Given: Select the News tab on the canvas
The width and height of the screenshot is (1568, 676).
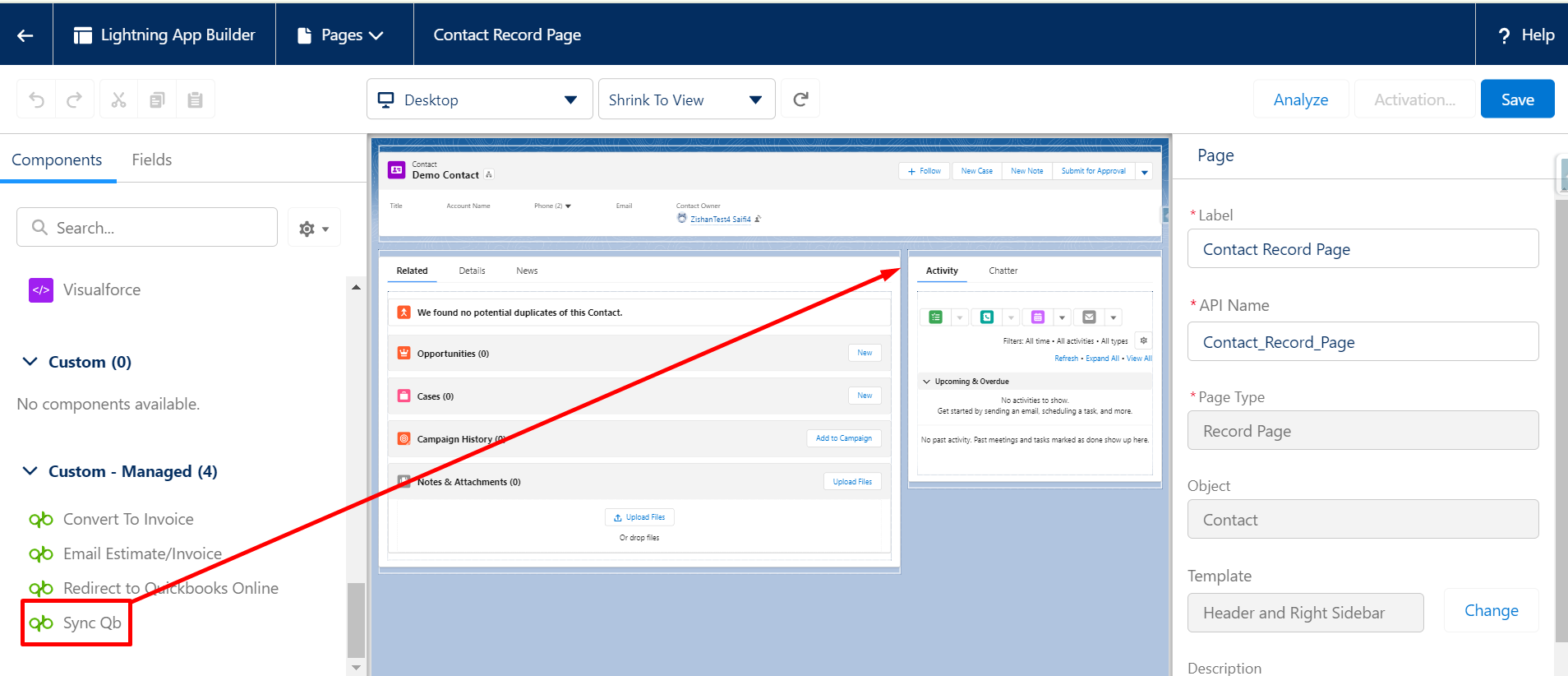Looking at the screenshot, I should coord(527,271).
